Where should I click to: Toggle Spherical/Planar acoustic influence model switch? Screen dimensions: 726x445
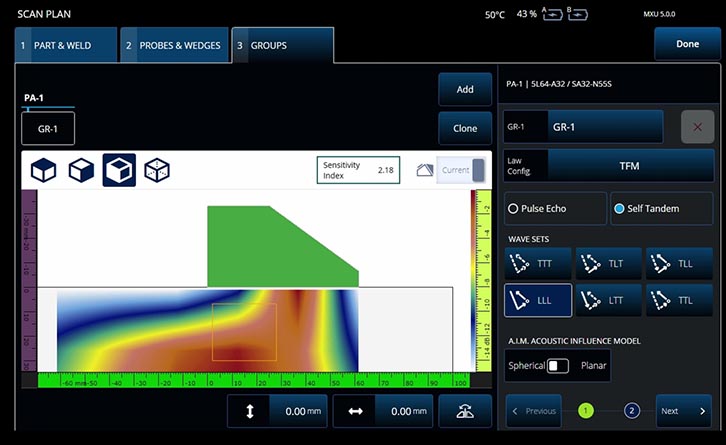(557, 366)
